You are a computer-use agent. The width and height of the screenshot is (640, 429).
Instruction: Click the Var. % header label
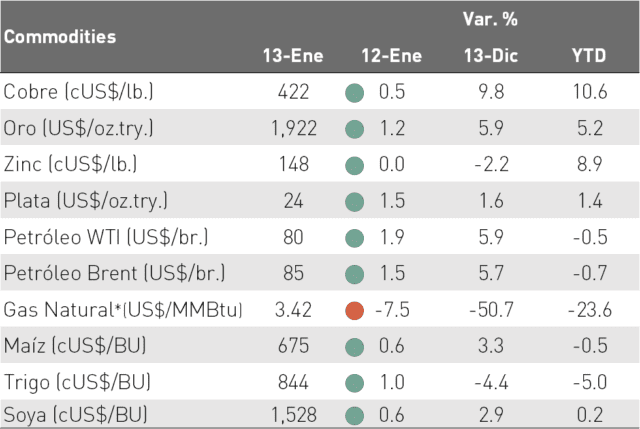coord(490,19)
